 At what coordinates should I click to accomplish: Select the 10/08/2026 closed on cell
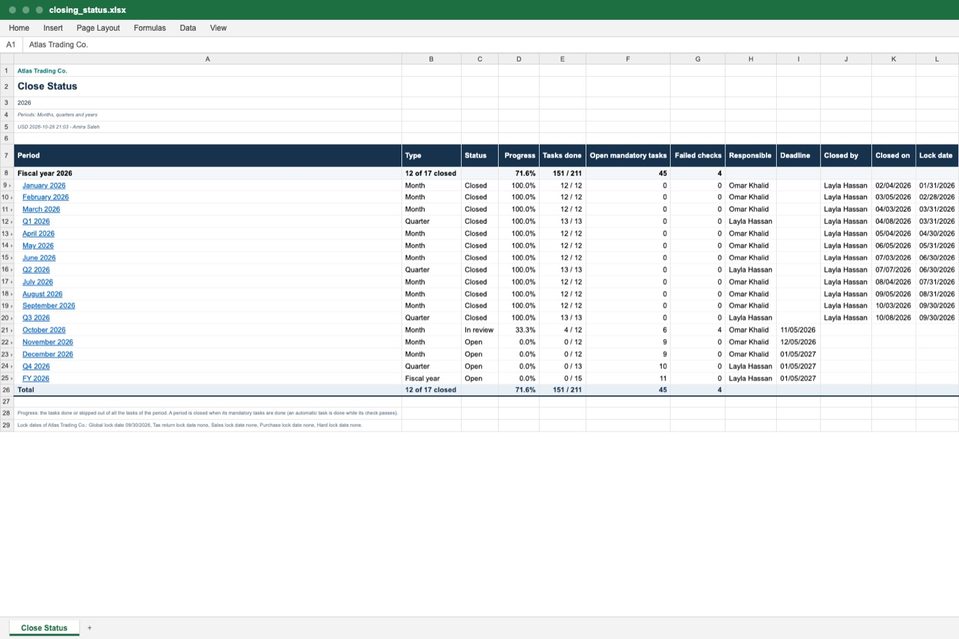coord(893,318)
